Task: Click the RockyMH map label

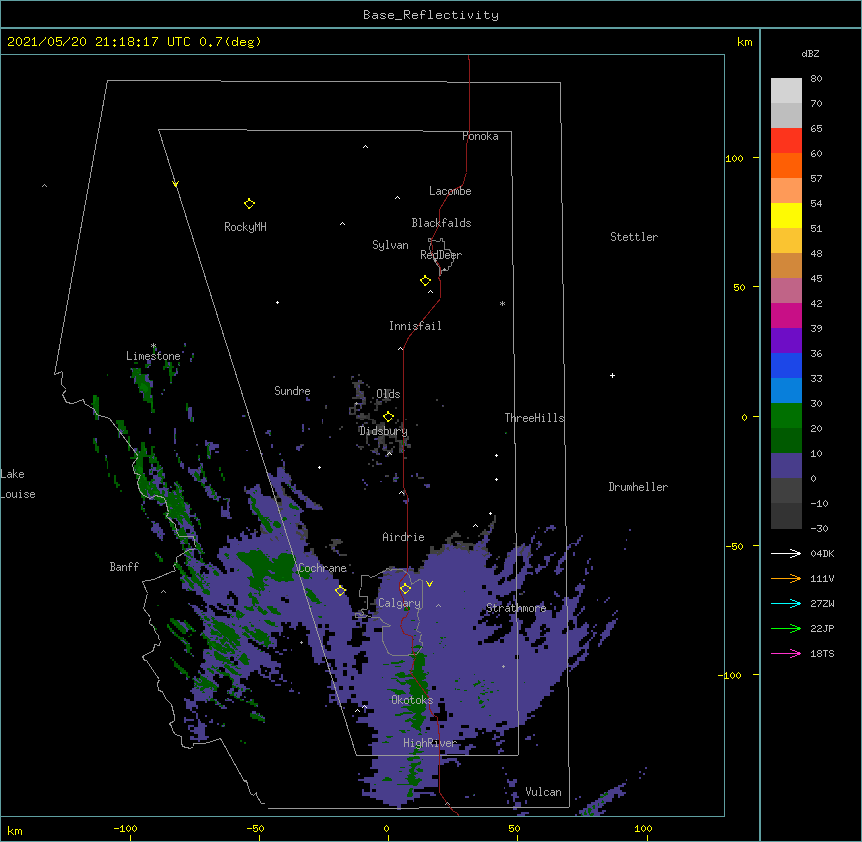Action: [x=245, y=227]
